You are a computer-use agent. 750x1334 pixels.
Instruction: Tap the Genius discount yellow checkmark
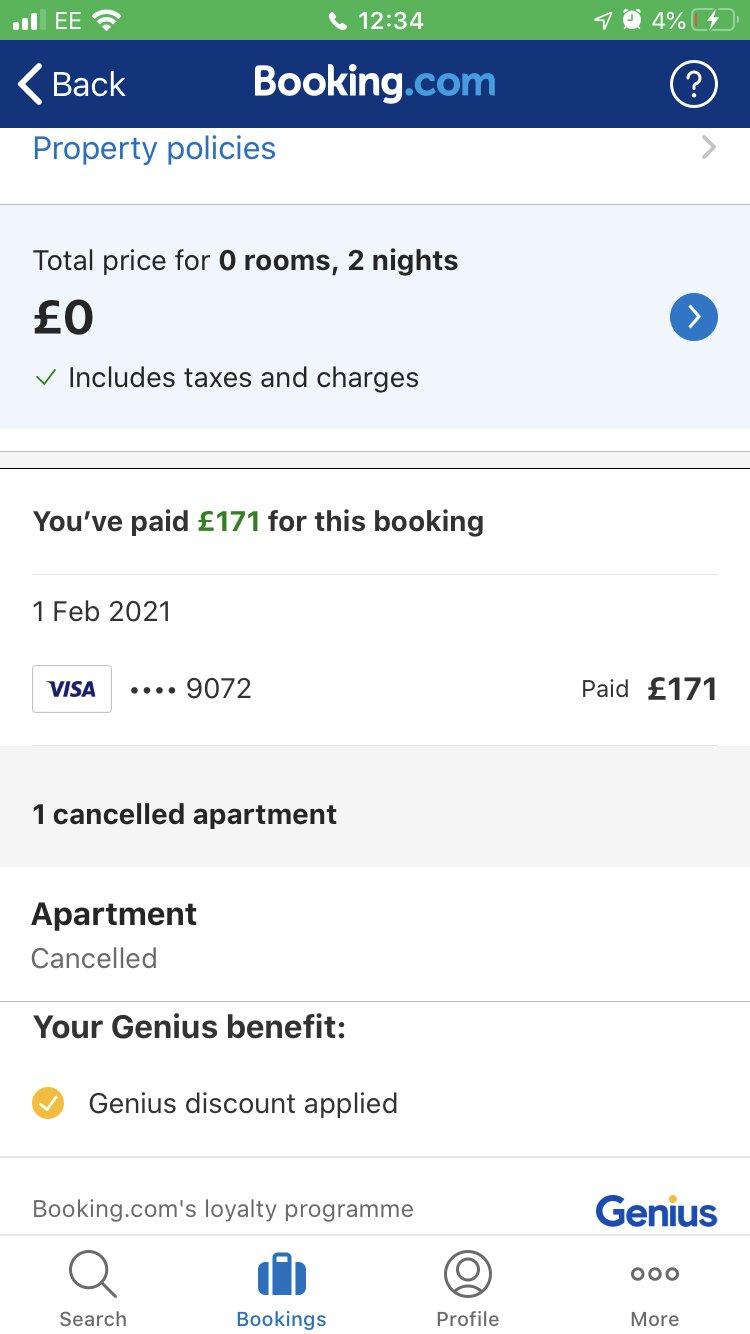tap(48, 1103)
